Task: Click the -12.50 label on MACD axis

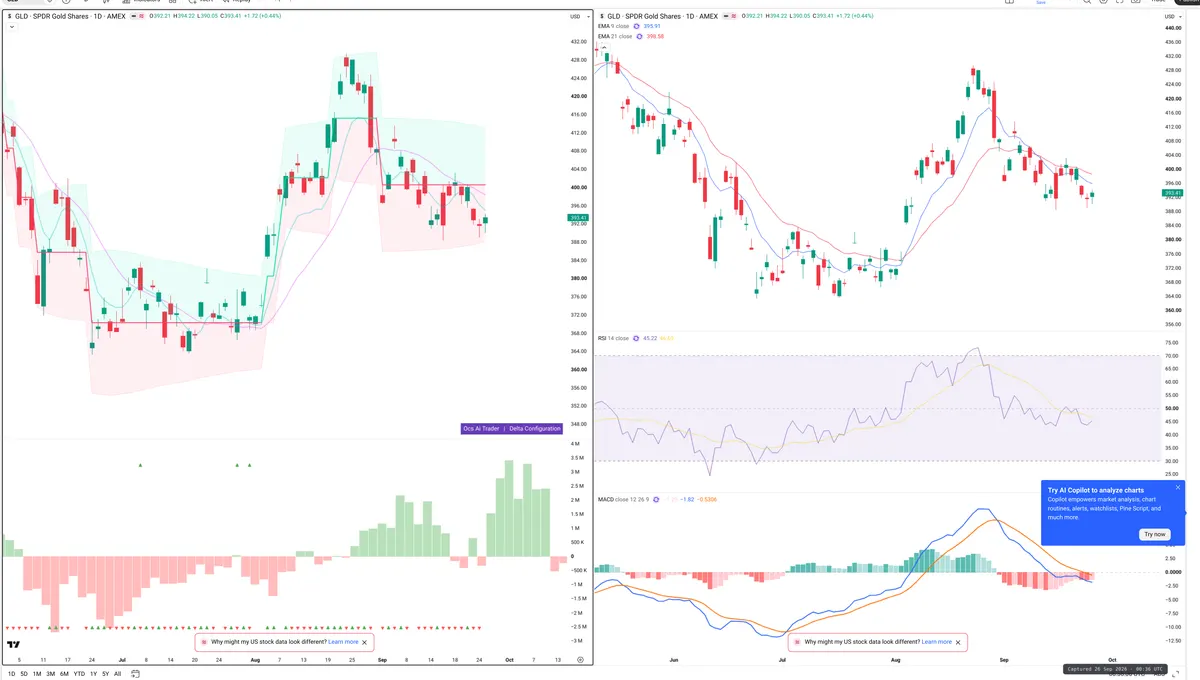Action: pos(1172,642)
